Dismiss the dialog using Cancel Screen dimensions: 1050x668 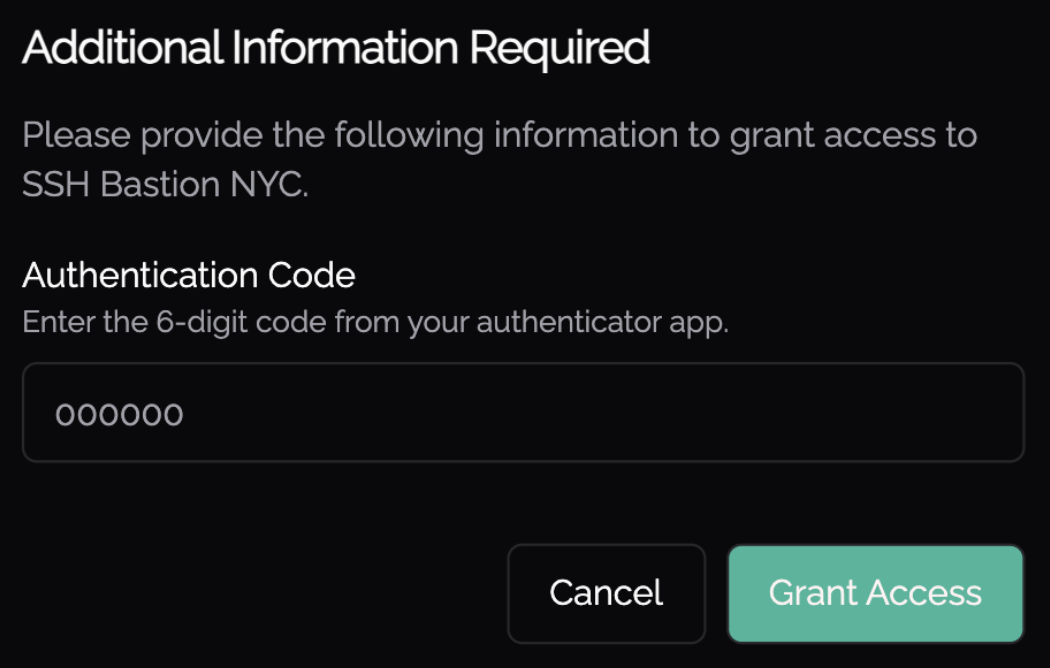[x=606, y=593]
